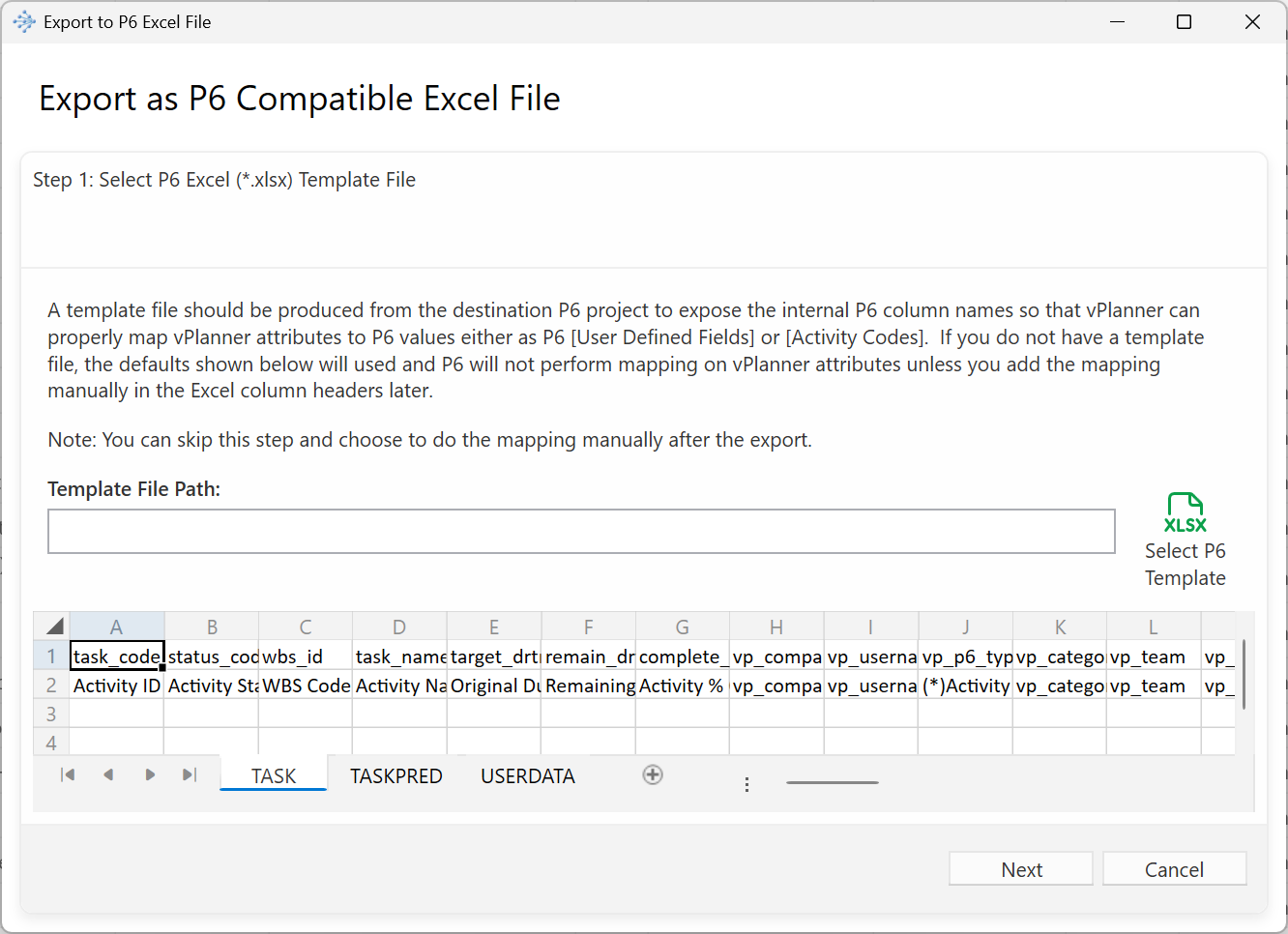
Task: Switch to the TASKPRED sheet tab
Action: coord(395,776)
